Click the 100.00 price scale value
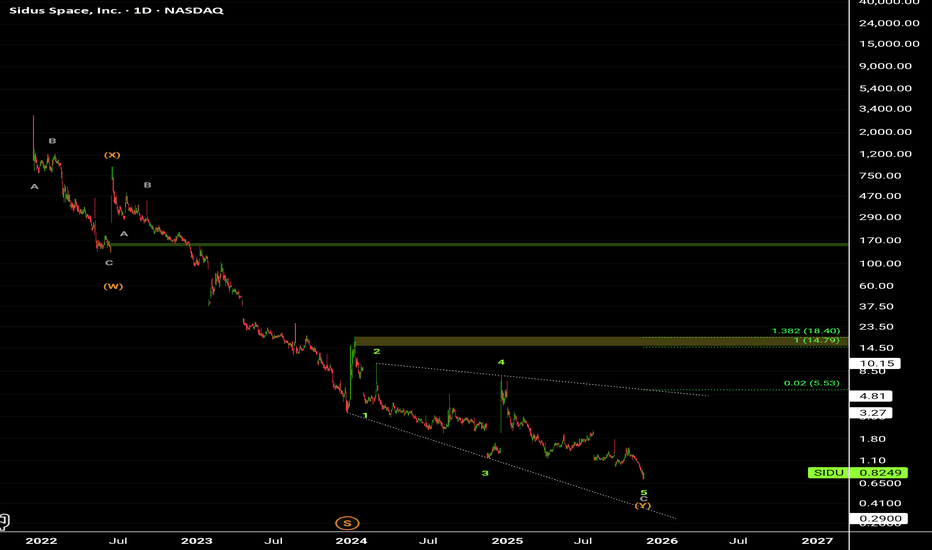 pyautogui.click(x=880, y=263)
